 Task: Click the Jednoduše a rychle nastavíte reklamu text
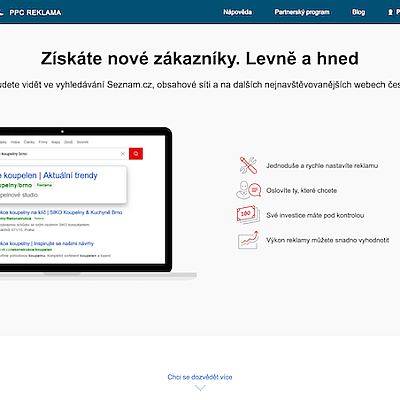322,166
